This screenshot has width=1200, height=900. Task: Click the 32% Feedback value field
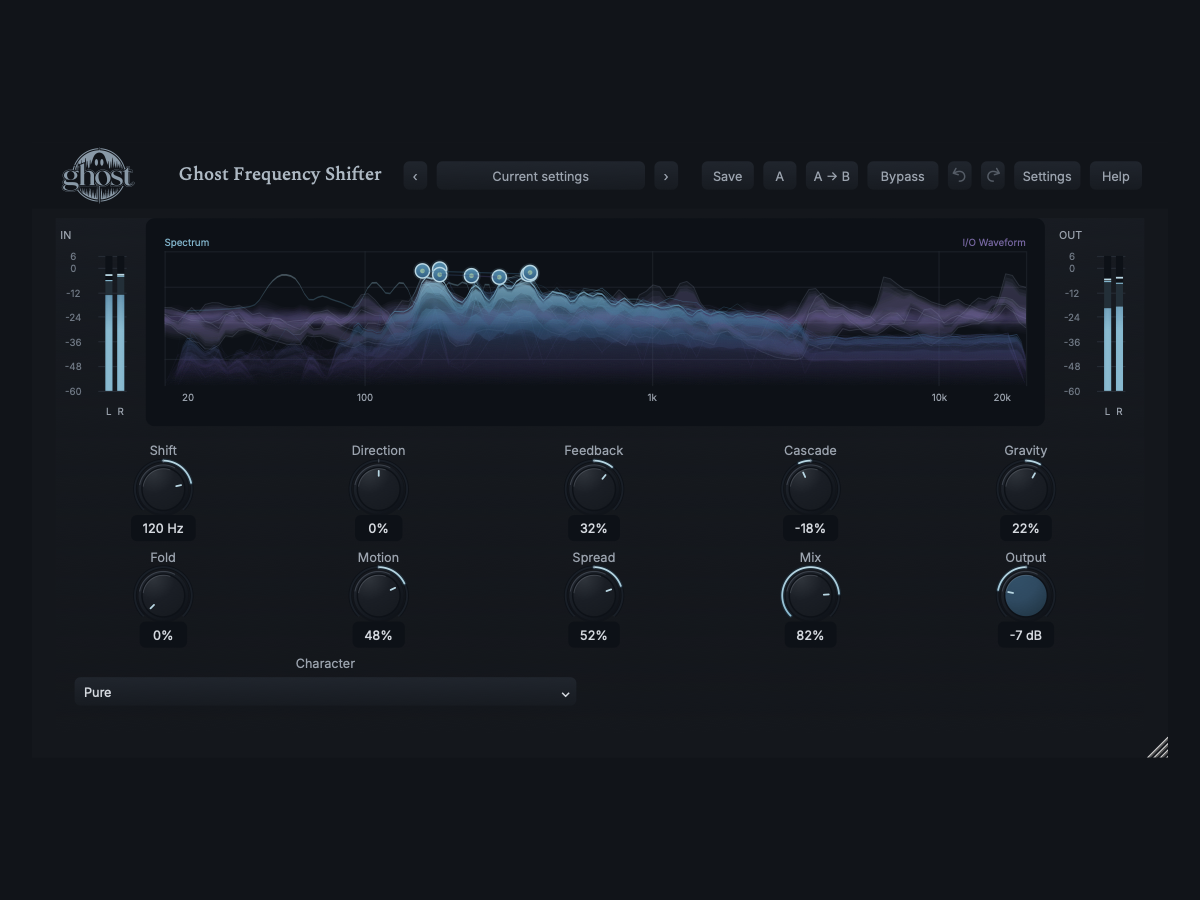pyautogui.click(x=594, y=528)
